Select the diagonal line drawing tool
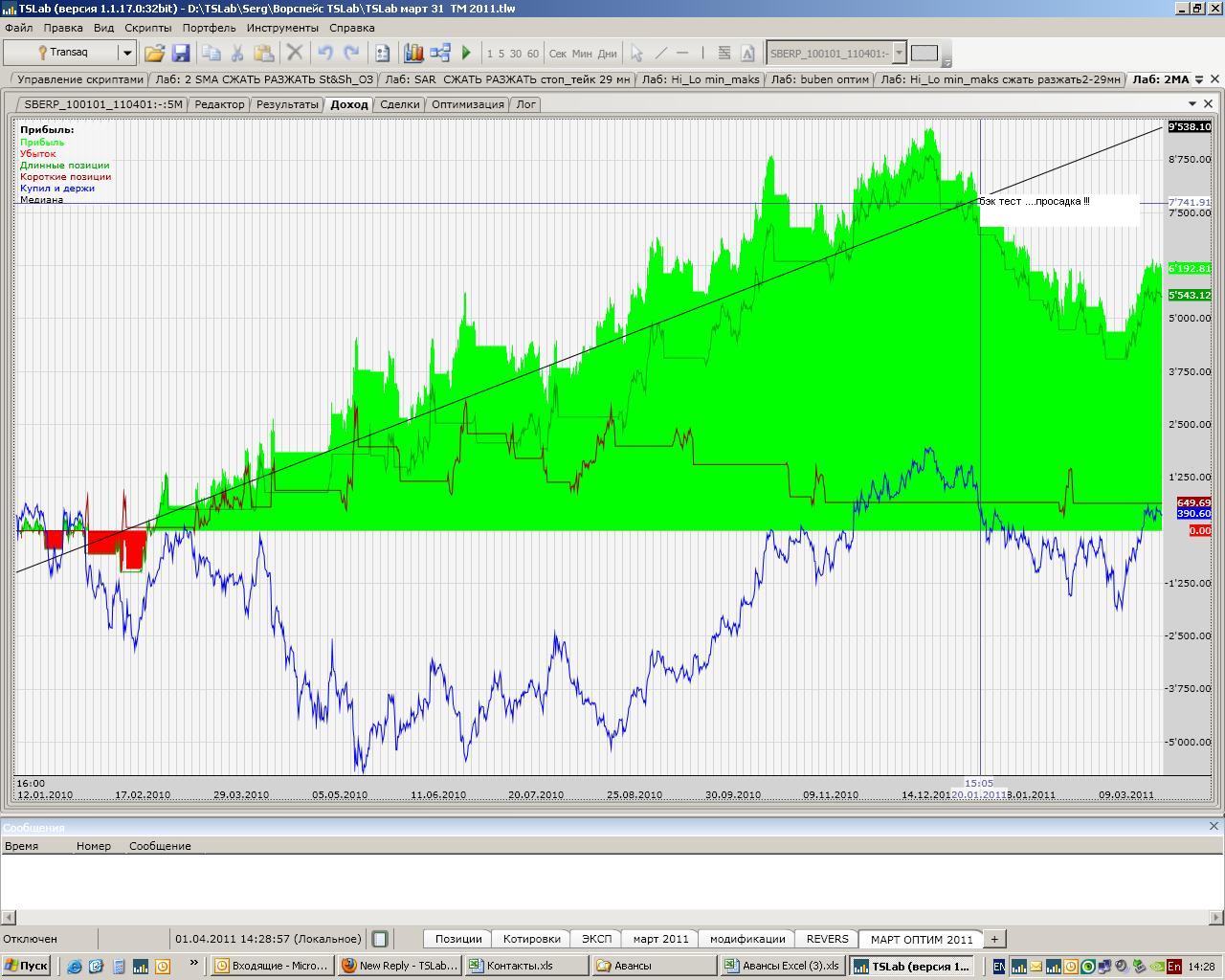This screenshot has width=1225, height=980. [x=660, y=54]
